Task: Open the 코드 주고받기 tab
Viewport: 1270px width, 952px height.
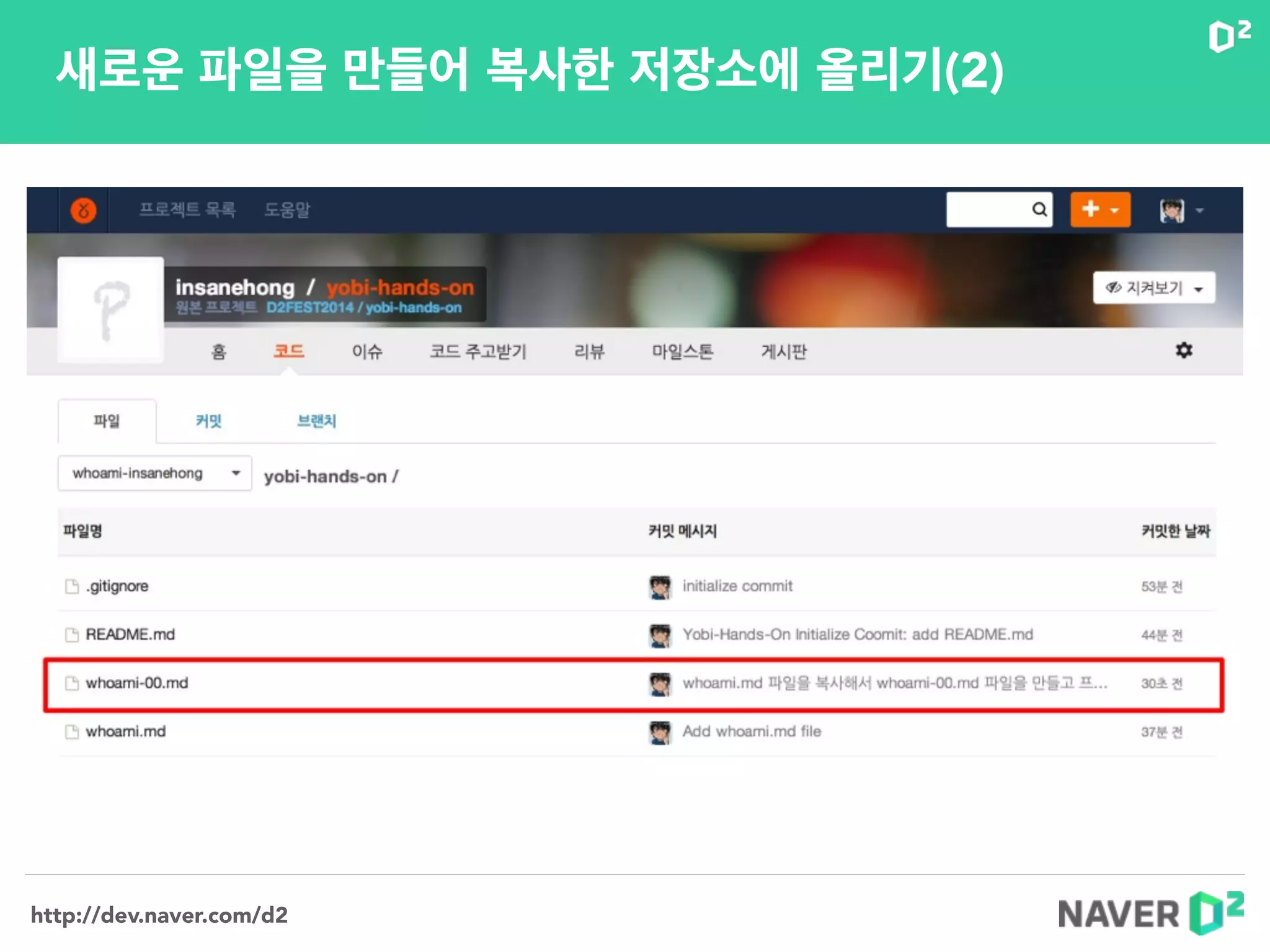Action: coord(478,351)
